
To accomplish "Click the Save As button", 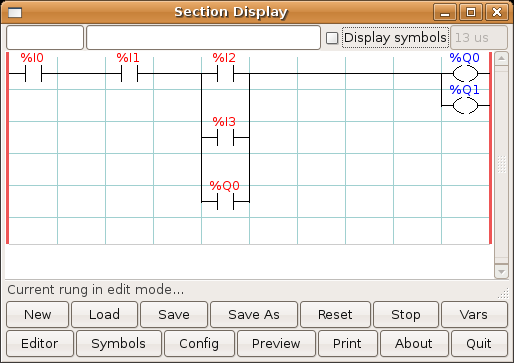I will click(254, 314).
